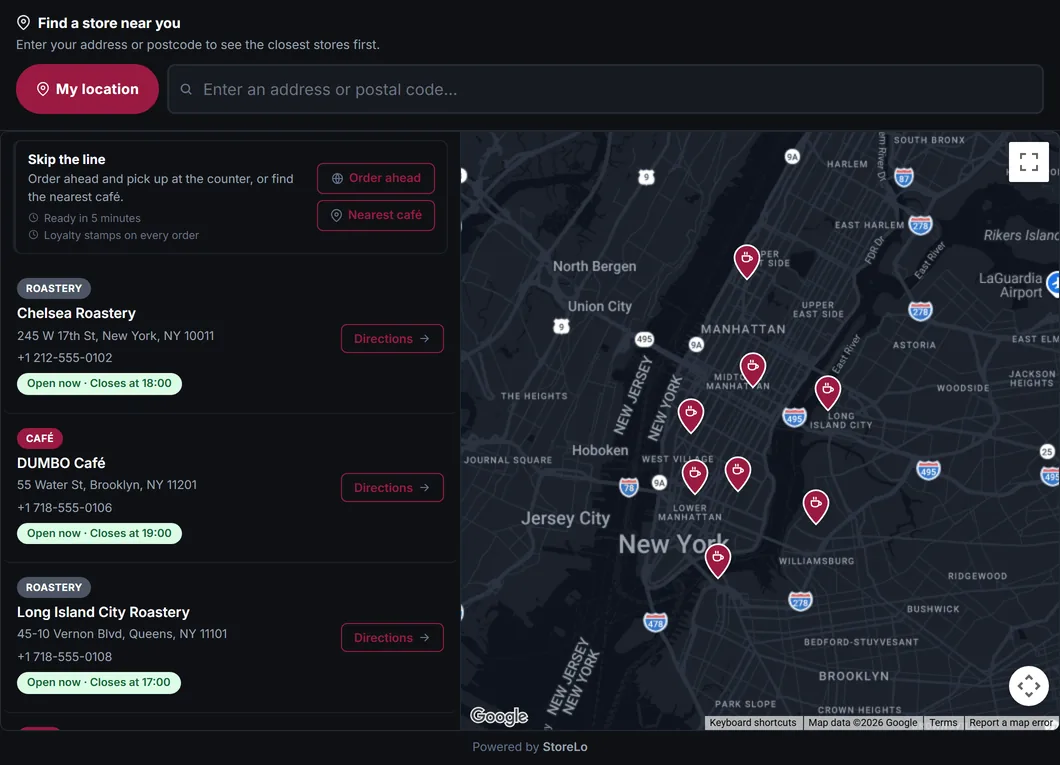The width and height of the screenshot is (1060, 765).
Task: Toggle fullscreen map view icon
Action: pos(1028,162)
